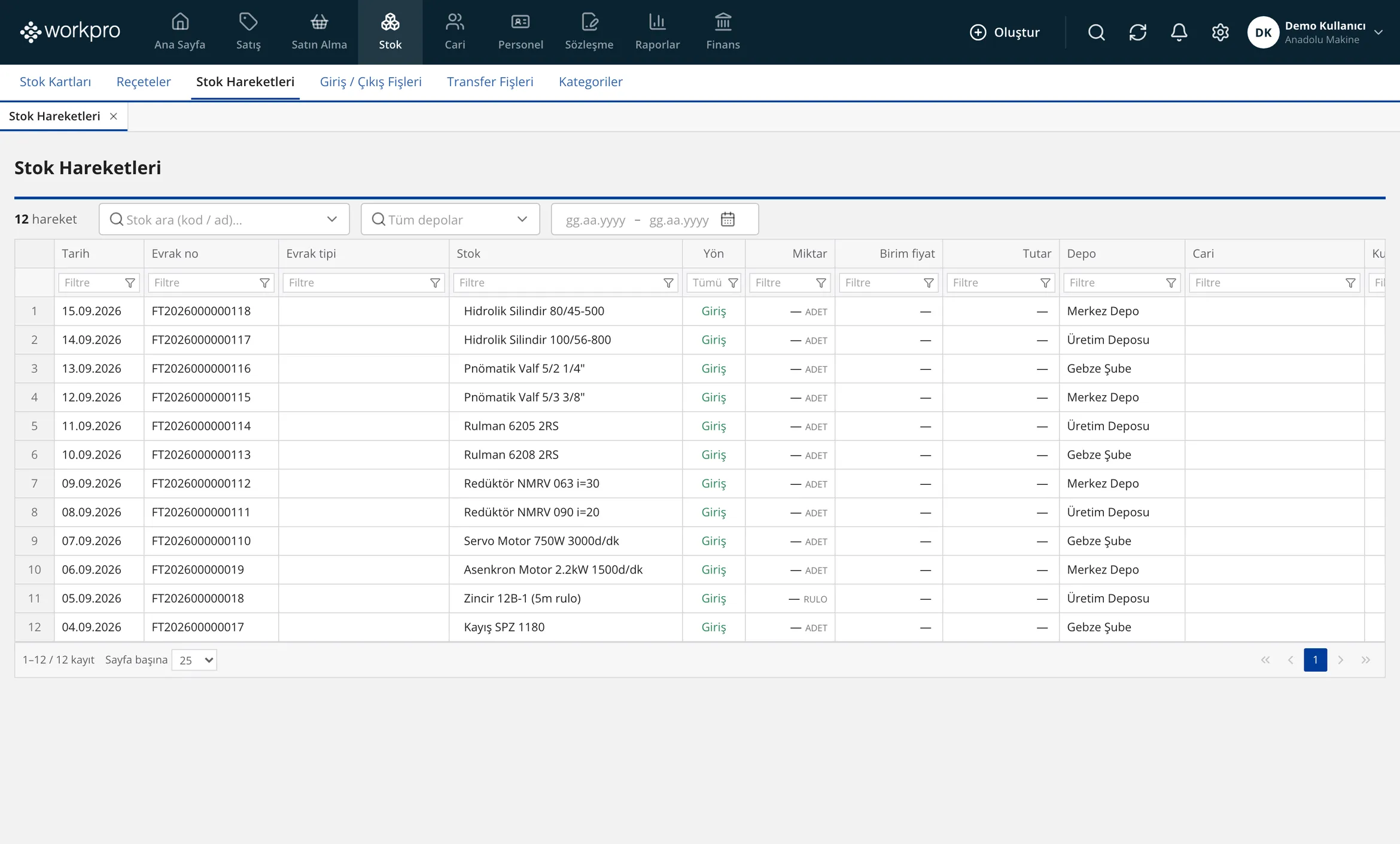The height and width of the screenshot is (844, 1400).
Task: Open the Ana Sayfa home module
Action: [179, 32]
